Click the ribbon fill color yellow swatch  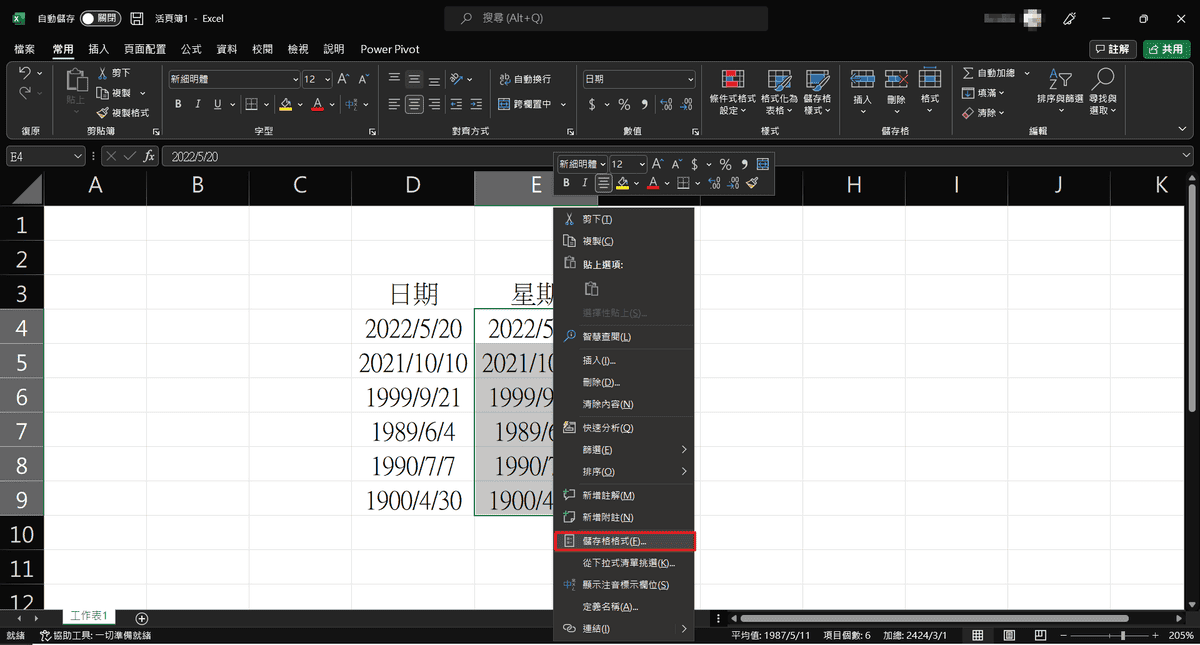[285, 104]
